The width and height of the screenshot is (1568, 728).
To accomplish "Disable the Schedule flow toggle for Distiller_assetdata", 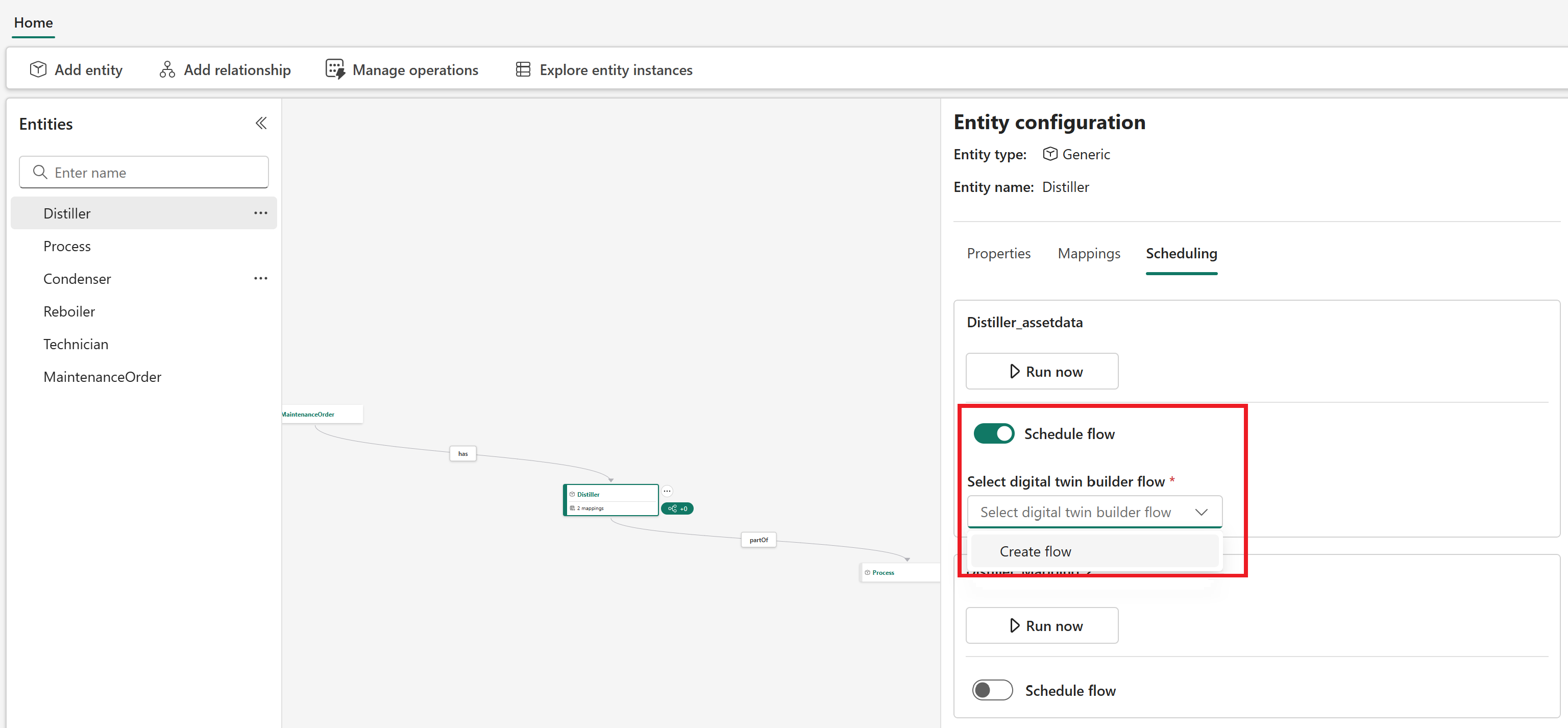I will [993, 433].
